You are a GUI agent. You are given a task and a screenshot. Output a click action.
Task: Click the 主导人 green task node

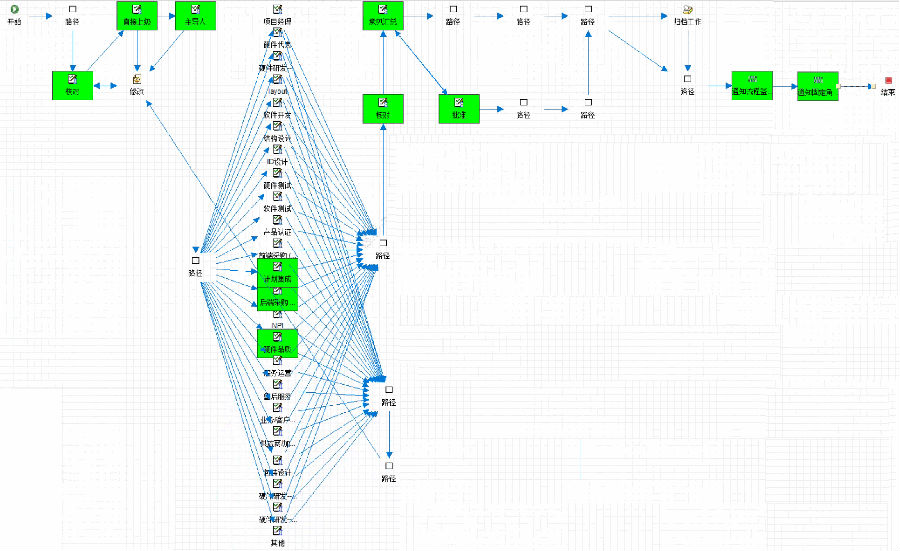(x=195, y=15)
